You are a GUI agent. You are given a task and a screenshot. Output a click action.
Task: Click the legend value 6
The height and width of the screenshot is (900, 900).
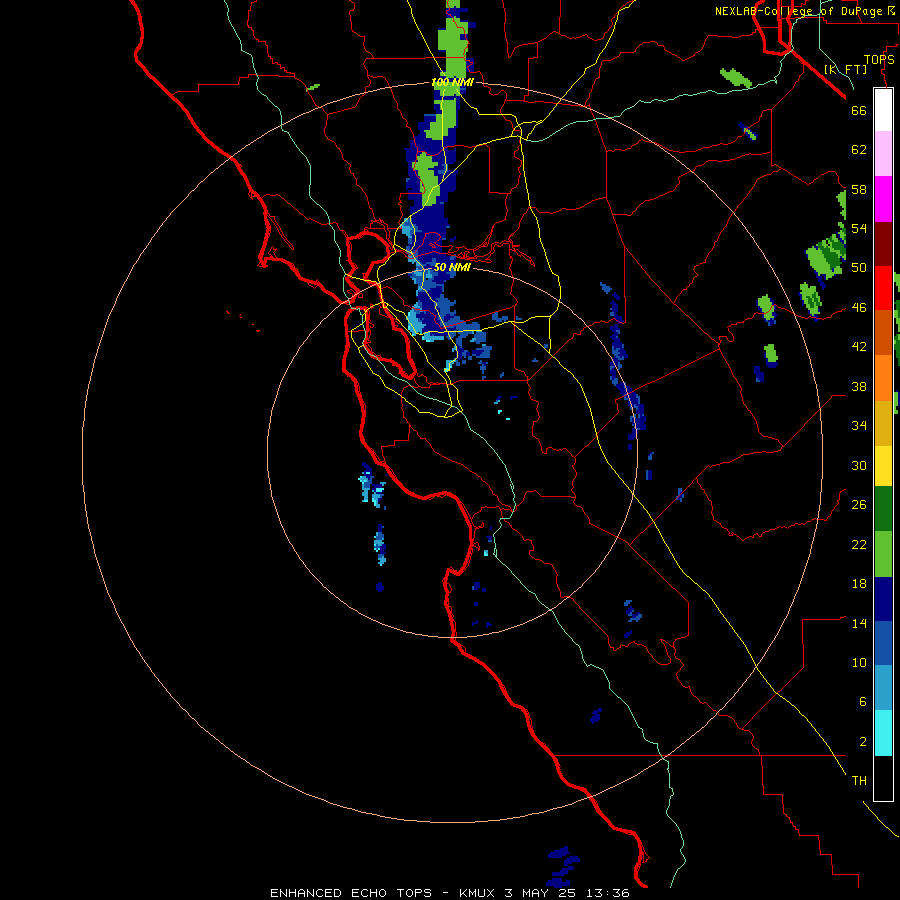click(x=862, y=701)
